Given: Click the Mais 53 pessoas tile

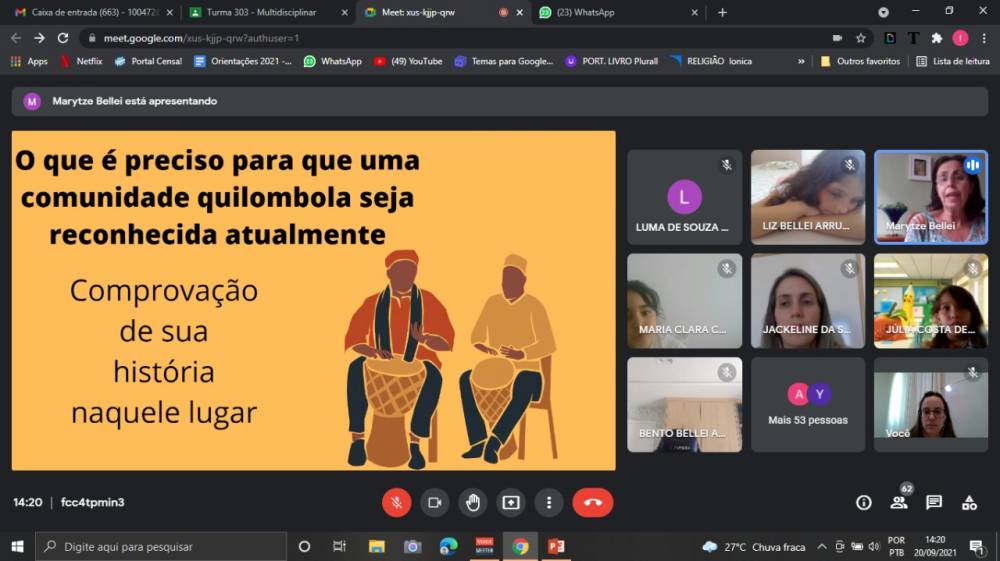Looking at the screenshot, I should coord(808,404).
